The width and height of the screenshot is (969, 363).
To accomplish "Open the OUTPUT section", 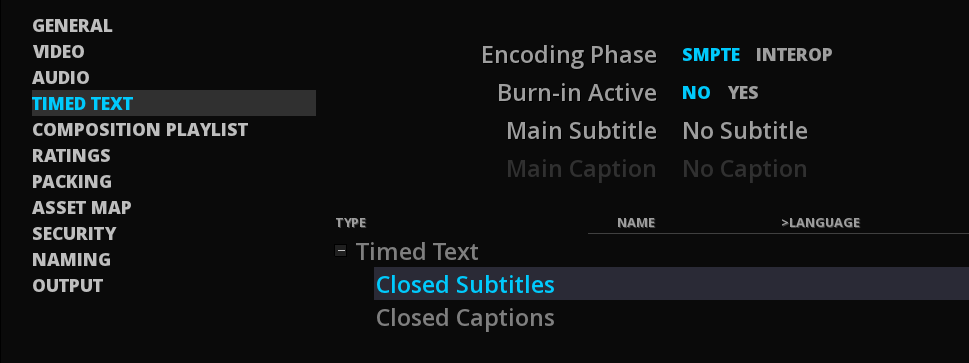I will 67,285.
